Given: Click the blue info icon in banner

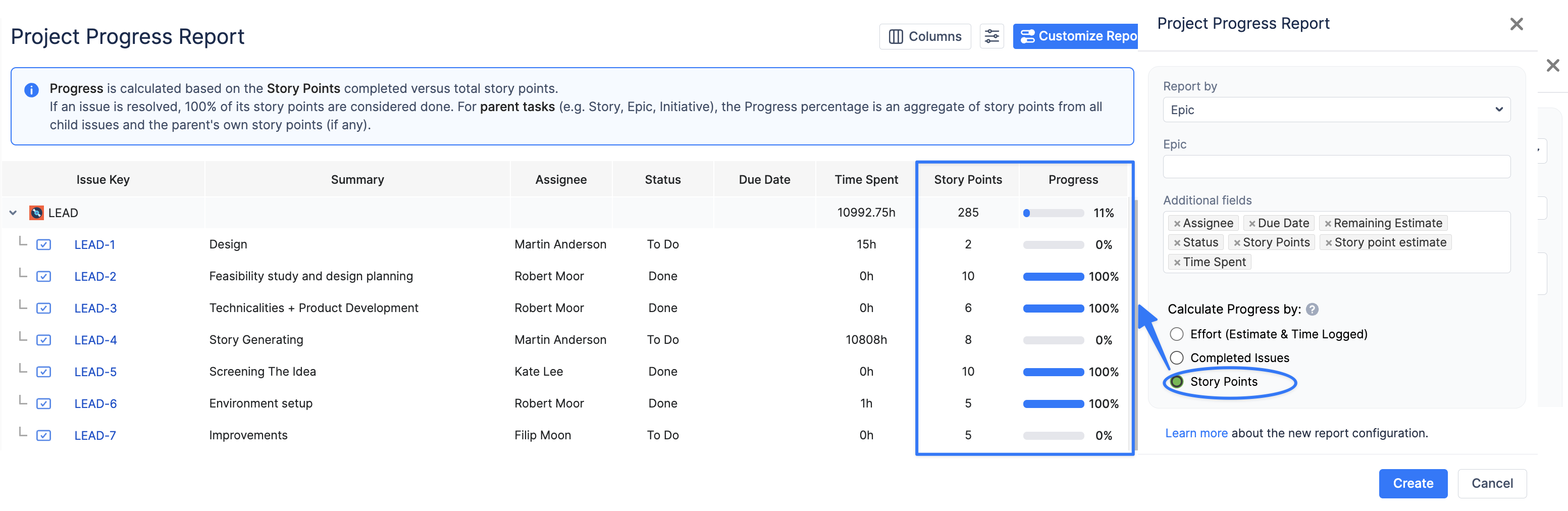Looking at the screenshot, I should 31,90.
